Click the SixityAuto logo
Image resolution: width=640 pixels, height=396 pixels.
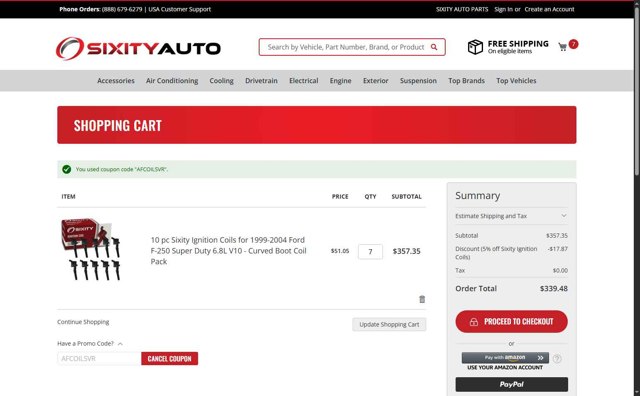(138, 48)
